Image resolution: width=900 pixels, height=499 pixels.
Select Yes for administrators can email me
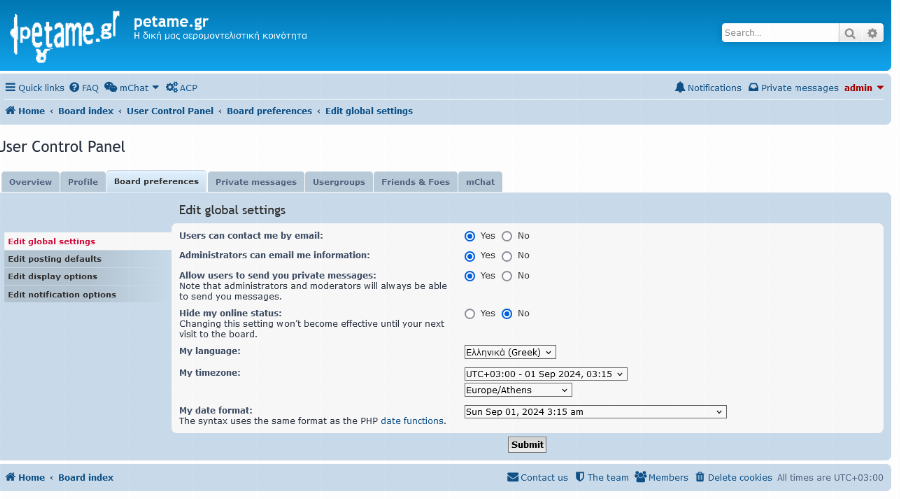470,256
